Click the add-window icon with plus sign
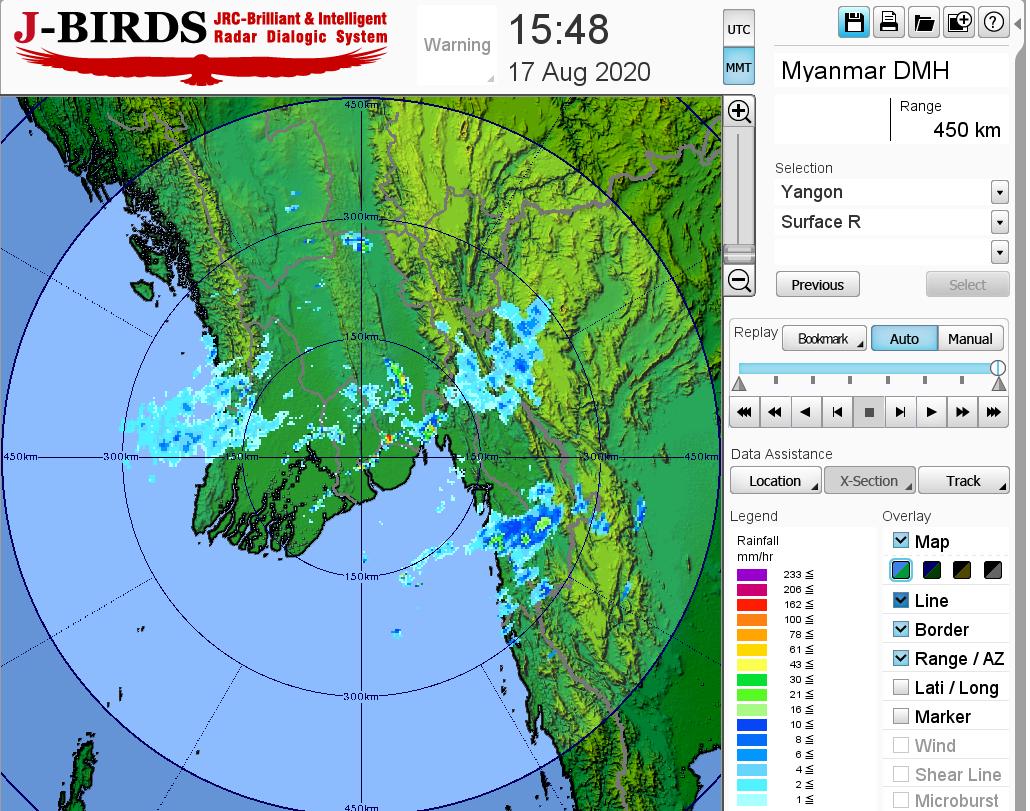The height and width of the screenshot is (811, 1030). (x=958, y=23)
